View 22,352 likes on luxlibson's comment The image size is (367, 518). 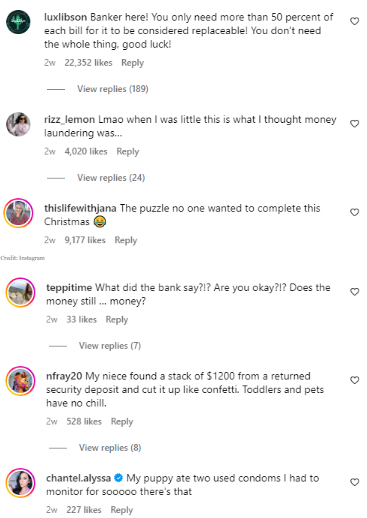click(x=88, y=63)
